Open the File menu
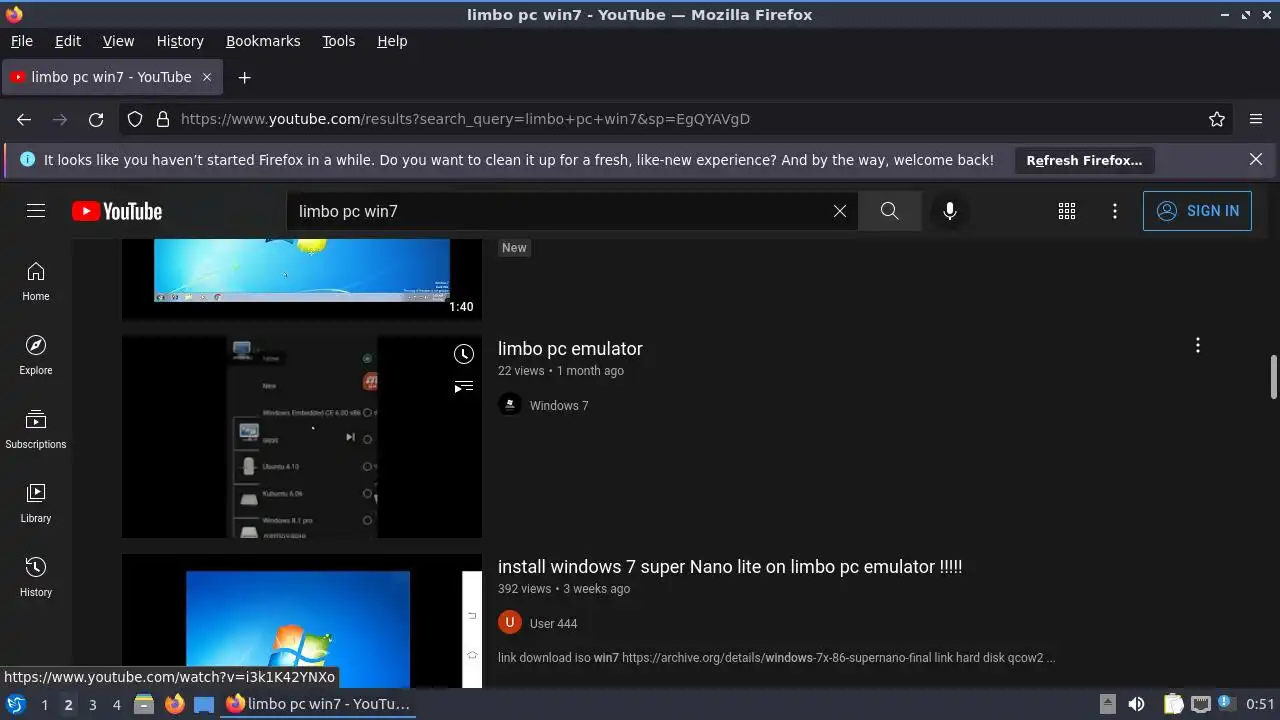 click(22, 41)
